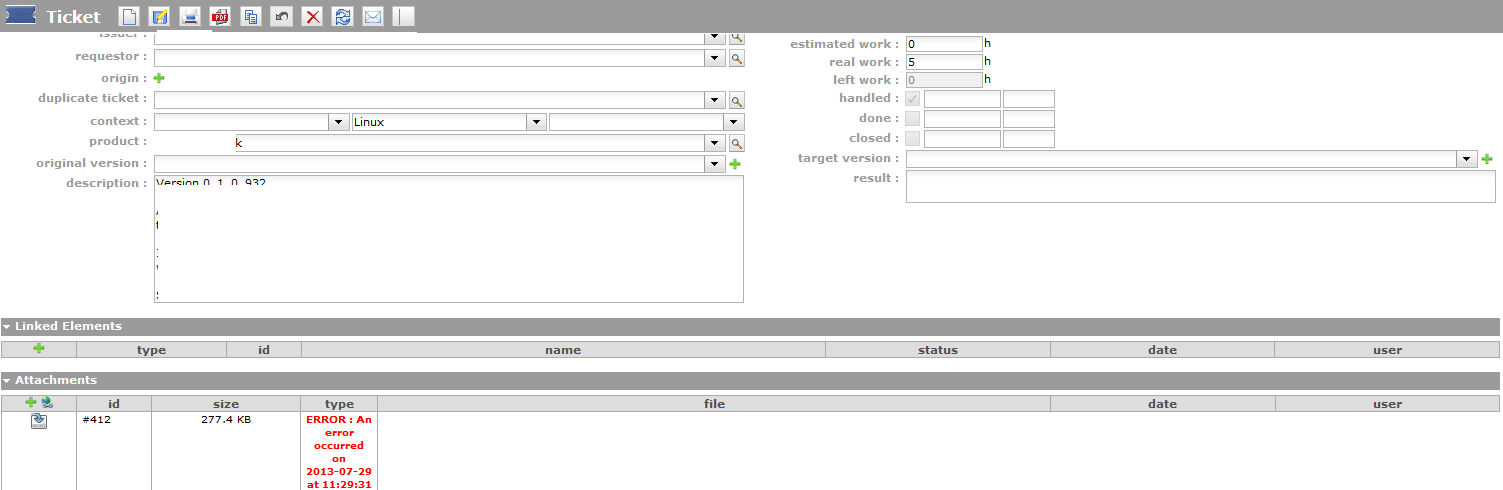Toggle the done checkbox

(912, 119)
